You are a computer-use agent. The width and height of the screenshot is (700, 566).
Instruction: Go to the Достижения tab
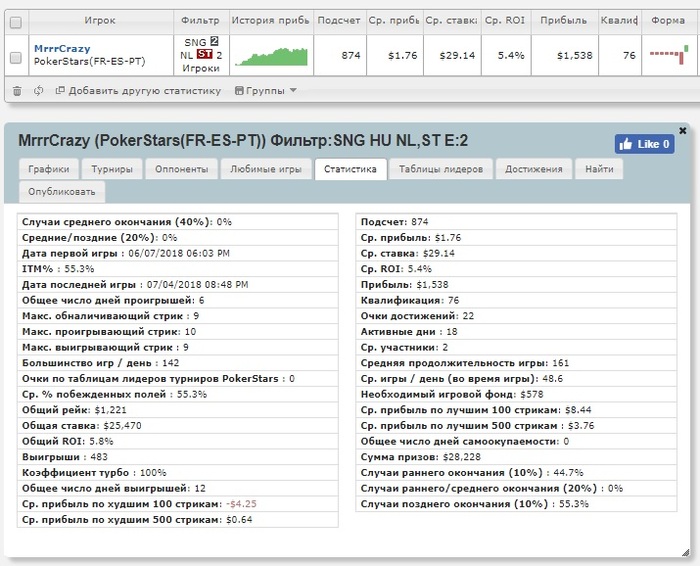coord(534,169)
